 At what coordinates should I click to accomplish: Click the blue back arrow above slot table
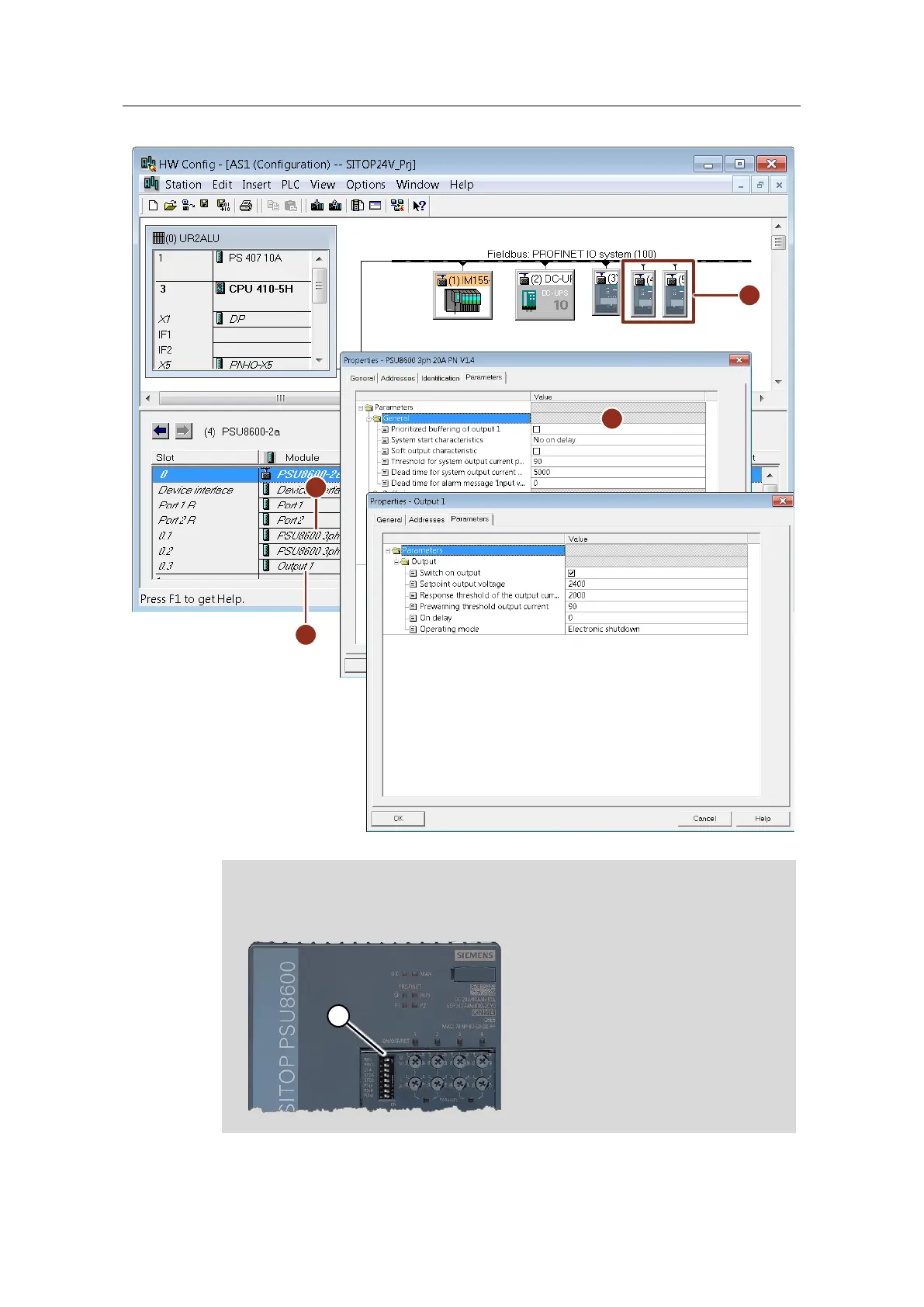[161, 431]
